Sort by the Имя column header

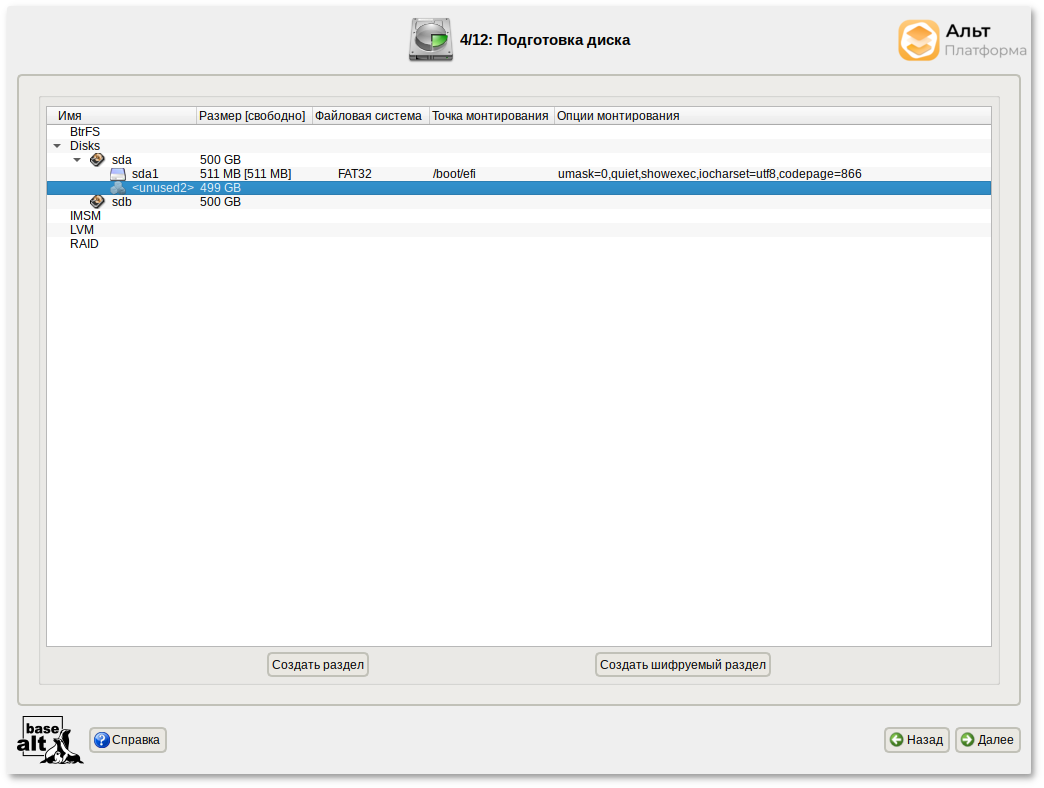pyautogui.click(x=120, y=116)
